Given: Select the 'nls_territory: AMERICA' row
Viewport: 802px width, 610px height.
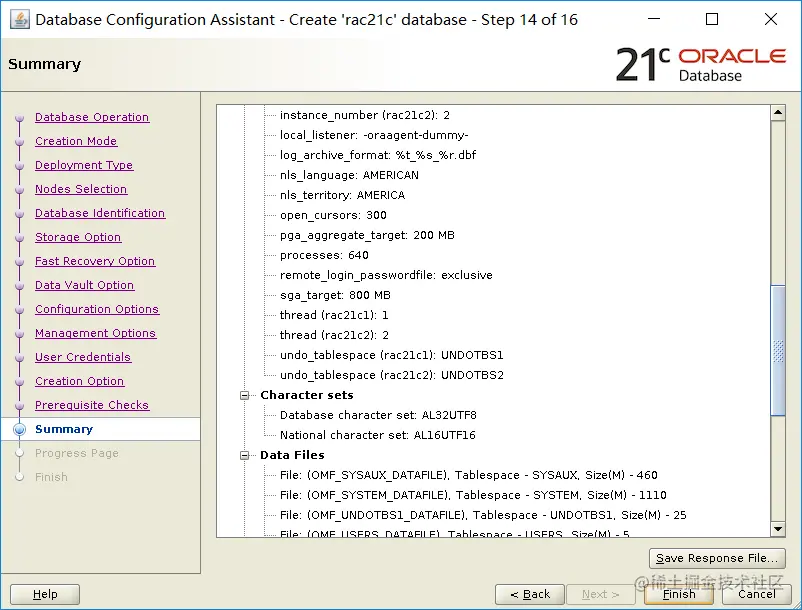Looking at the screenshot, I should (x=342, y=195).
